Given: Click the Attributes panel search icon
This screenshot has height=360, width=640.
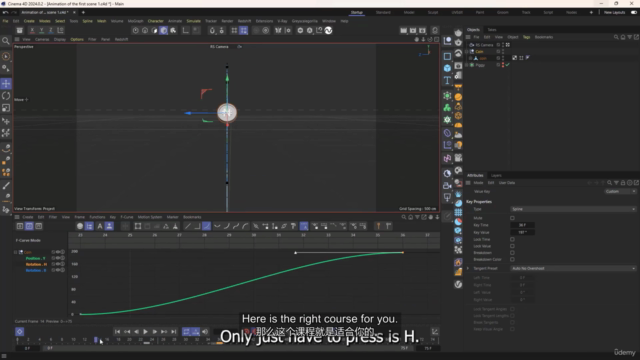Looking at the screenshot, I should pos(609,183).
